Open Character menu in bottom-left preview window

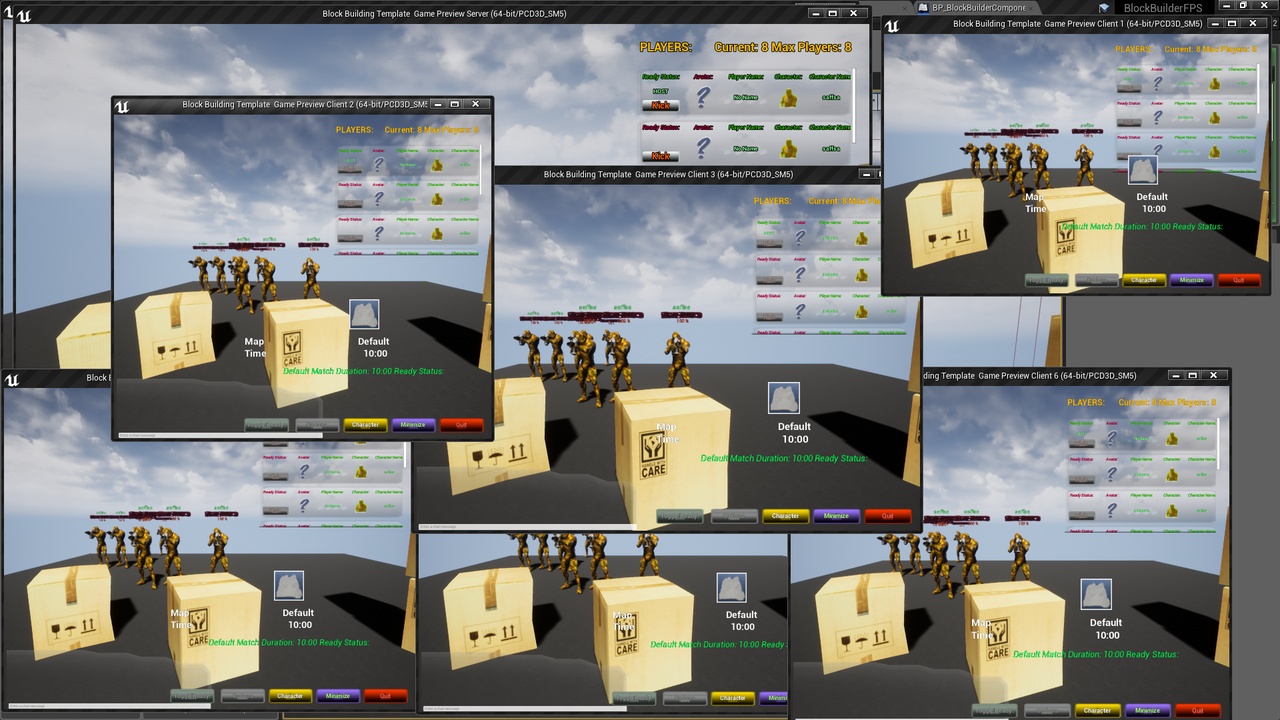pyautogui.click(x=290, y=696)
